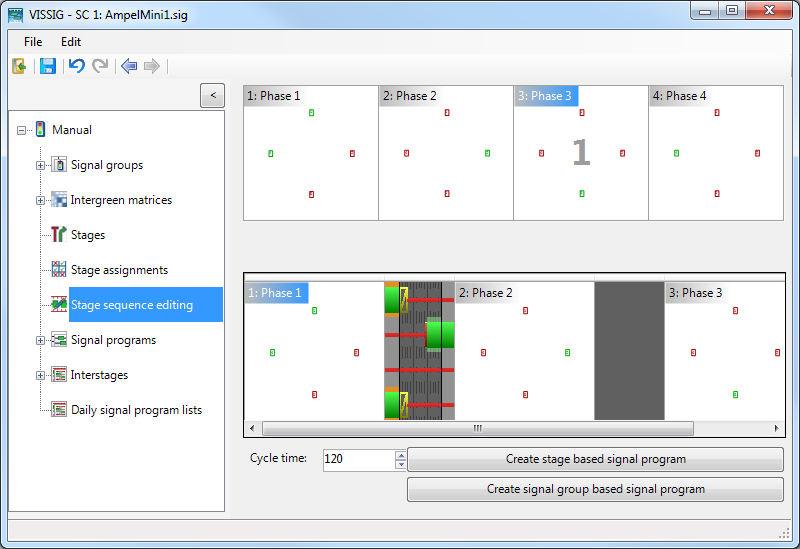Click Create stage based signal program
Viewport: 800px width, 549px height.
point(595,459)
